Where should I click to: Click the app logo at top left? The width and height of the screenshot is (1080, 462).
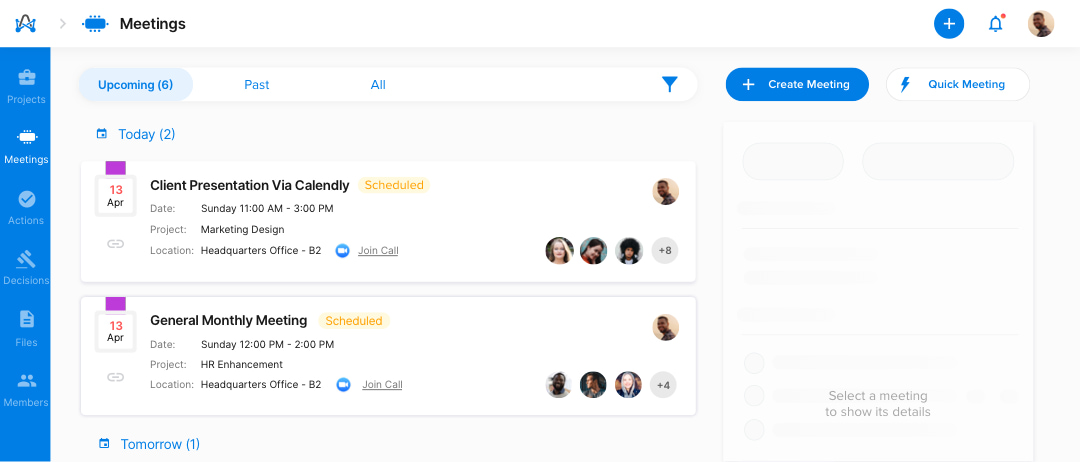tap(25, 24)
